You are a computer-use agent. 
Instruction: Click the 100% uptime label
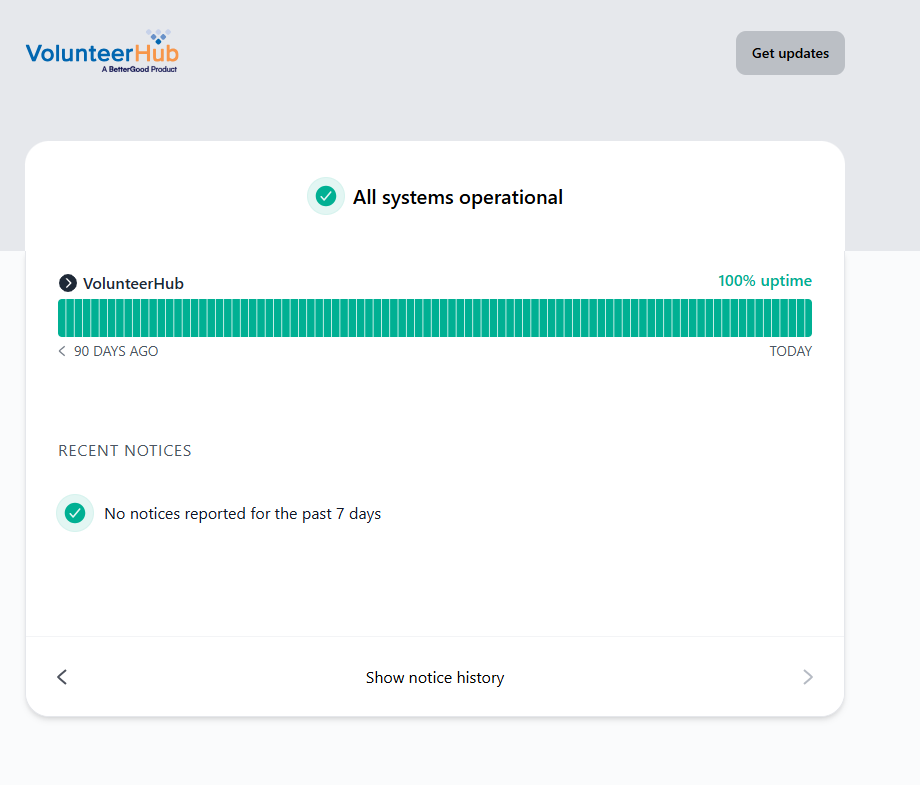765,280
